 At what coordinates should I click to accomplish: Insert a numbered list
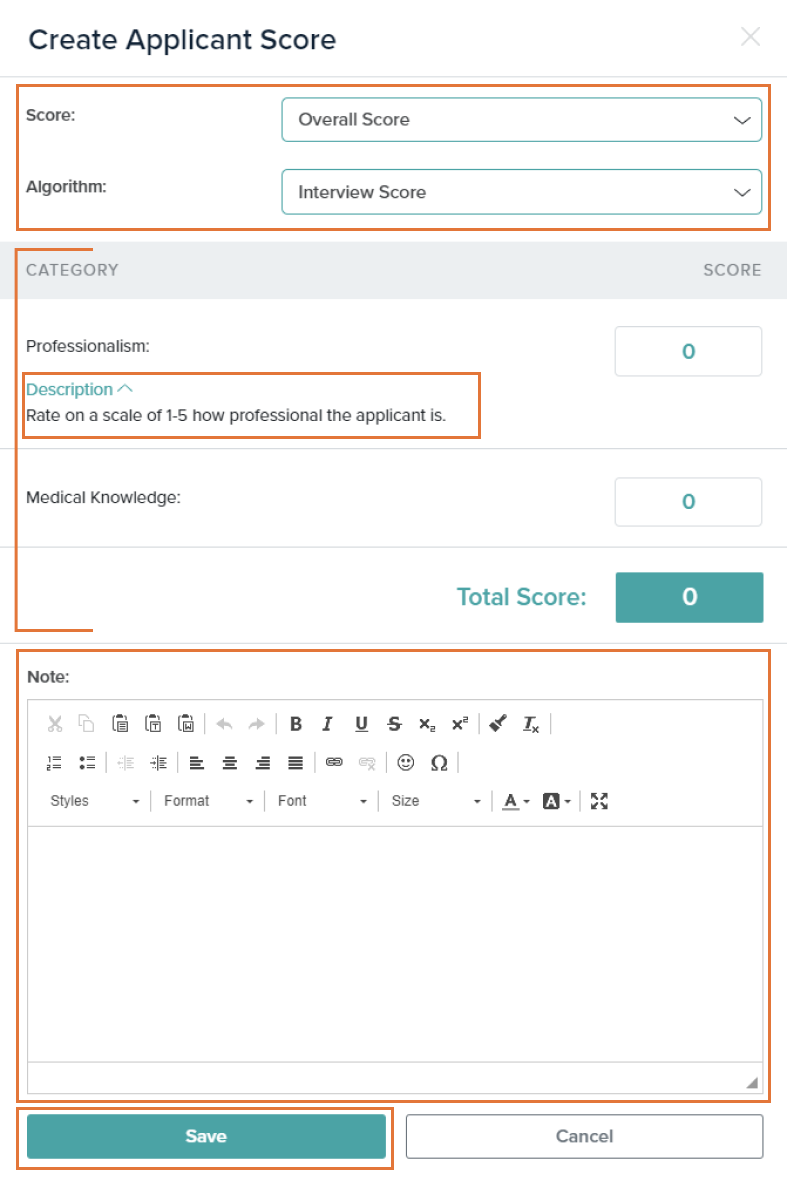54,762
